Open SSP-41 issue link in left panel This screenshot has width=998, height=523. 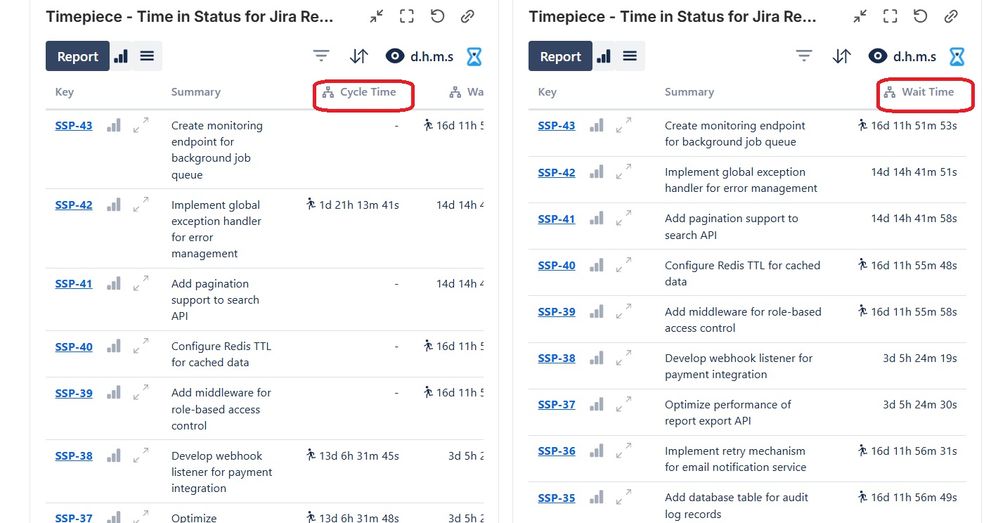click(73, 284)
